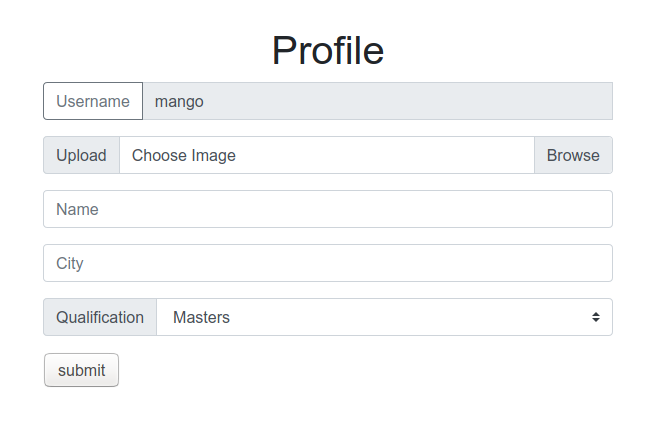The height and width of the screenshot is (424, 667).
Task: Click the submit button text
Action: tap(81, 370)
